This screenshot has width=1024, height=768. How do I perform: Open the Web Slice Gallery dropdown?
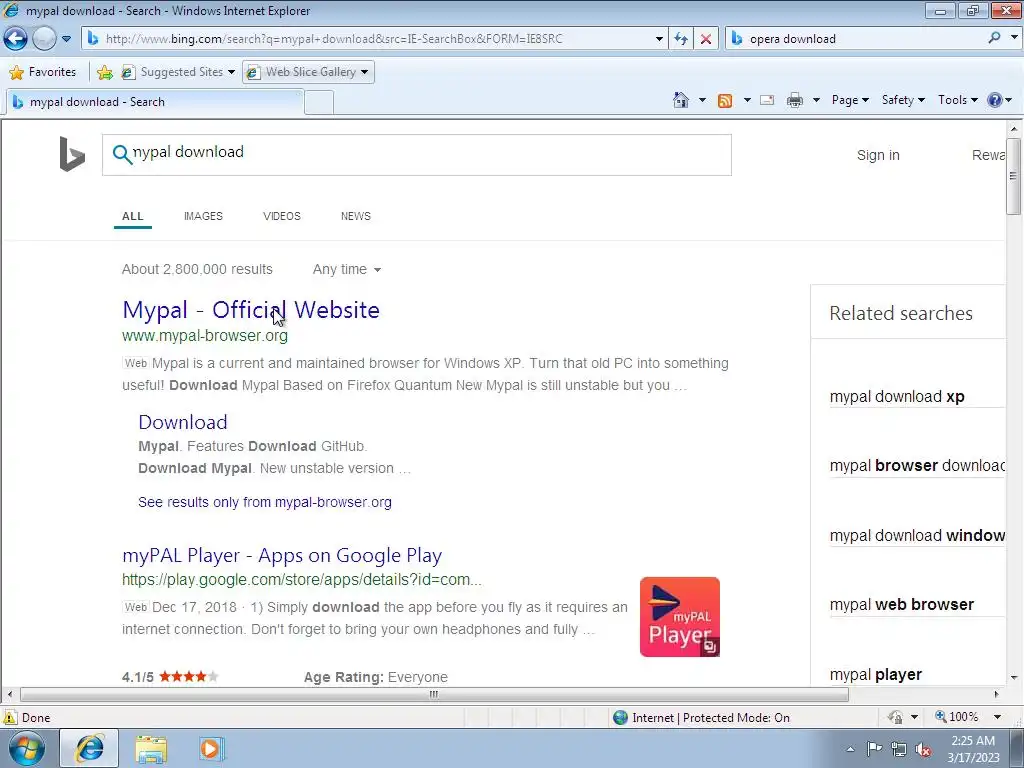tap(308, 72)
